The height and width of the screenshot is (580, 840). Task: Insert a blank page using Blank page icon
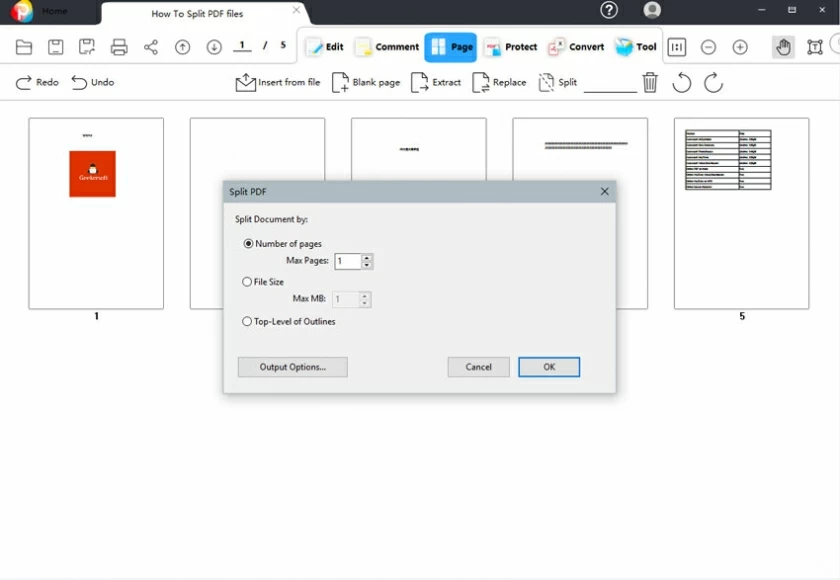point(366,83)
